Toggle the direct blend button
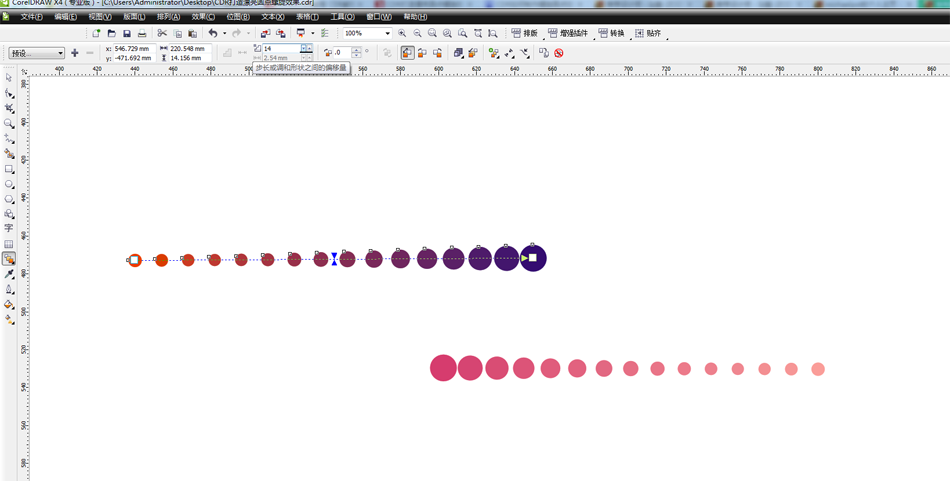This screenshot has height=481, width=950. click(x=407, y=53)
